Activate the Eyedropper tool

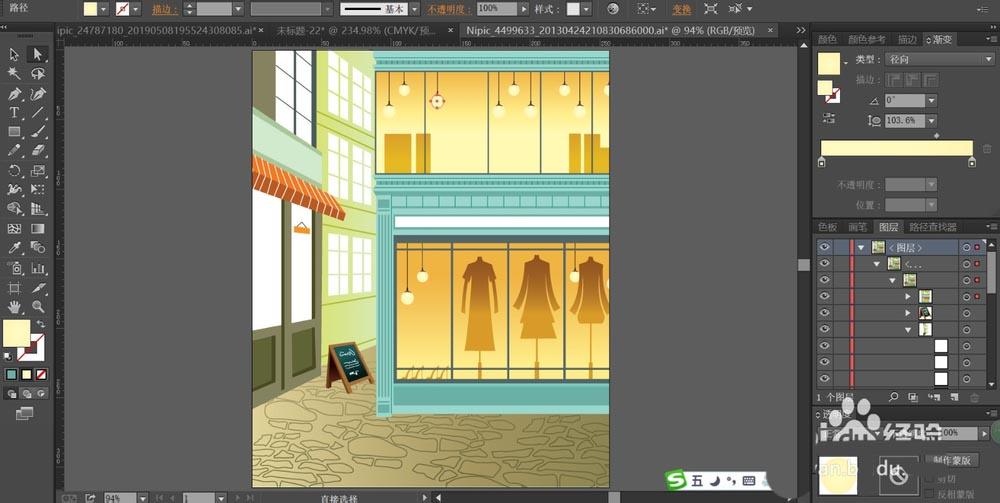tap(15, 247)
